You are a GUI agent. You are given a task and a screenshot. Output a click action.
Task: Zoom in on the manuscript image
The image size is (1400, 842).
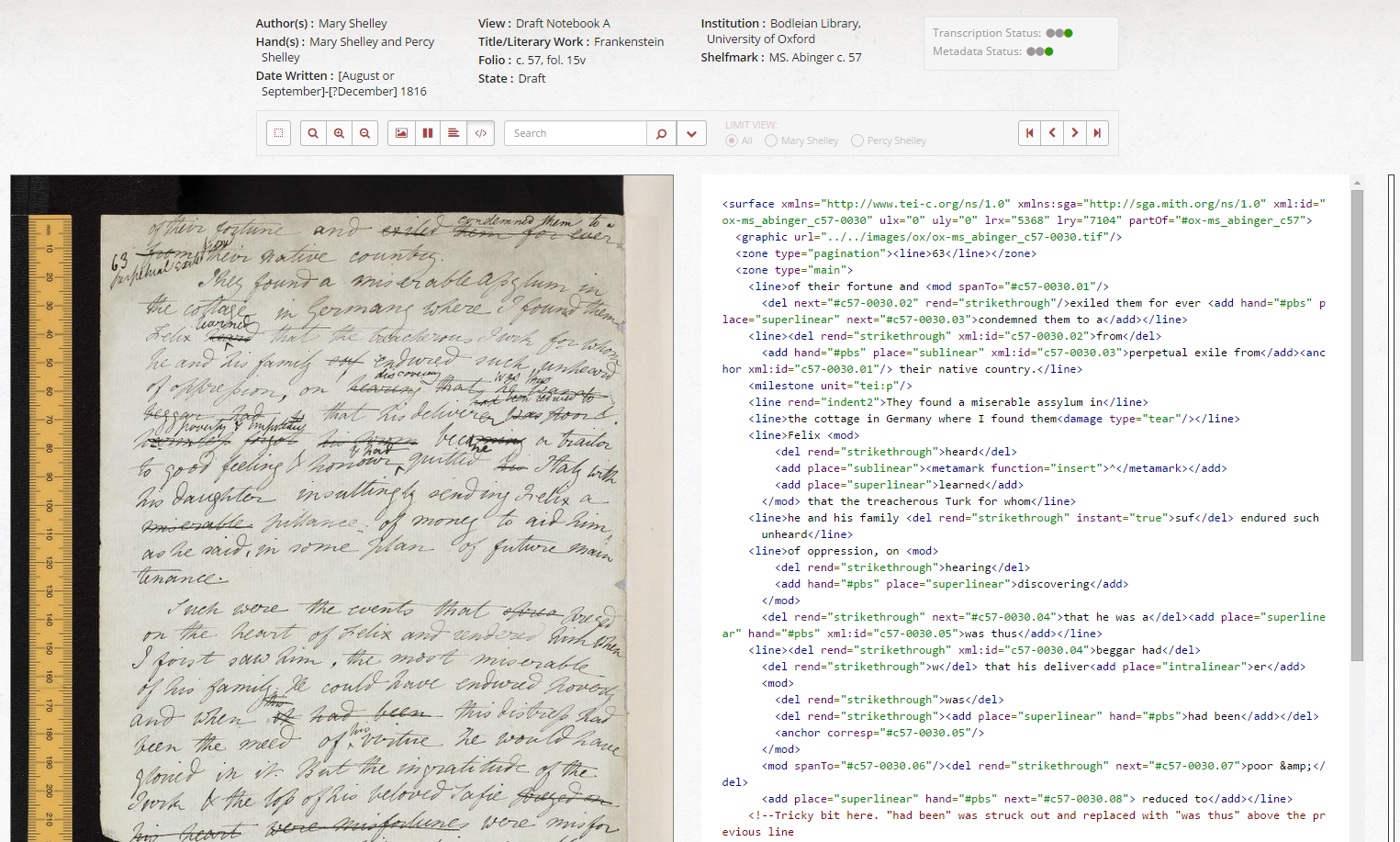pos(339,133)
